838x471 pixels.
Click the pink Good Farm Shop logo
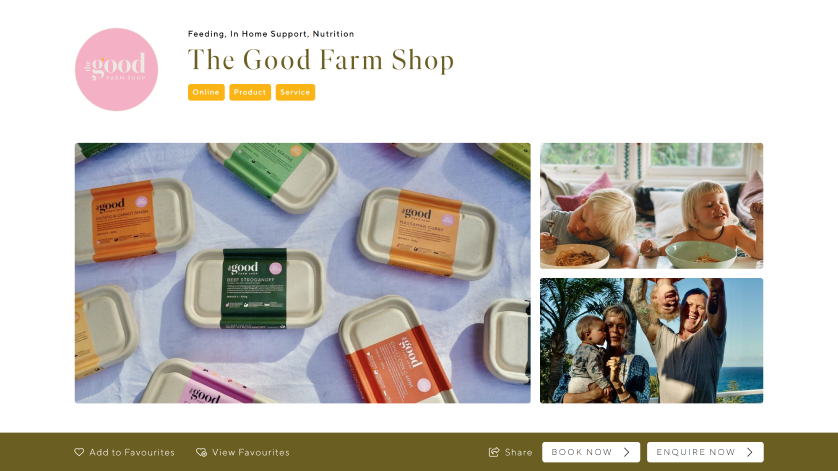(x=117, y=70)
